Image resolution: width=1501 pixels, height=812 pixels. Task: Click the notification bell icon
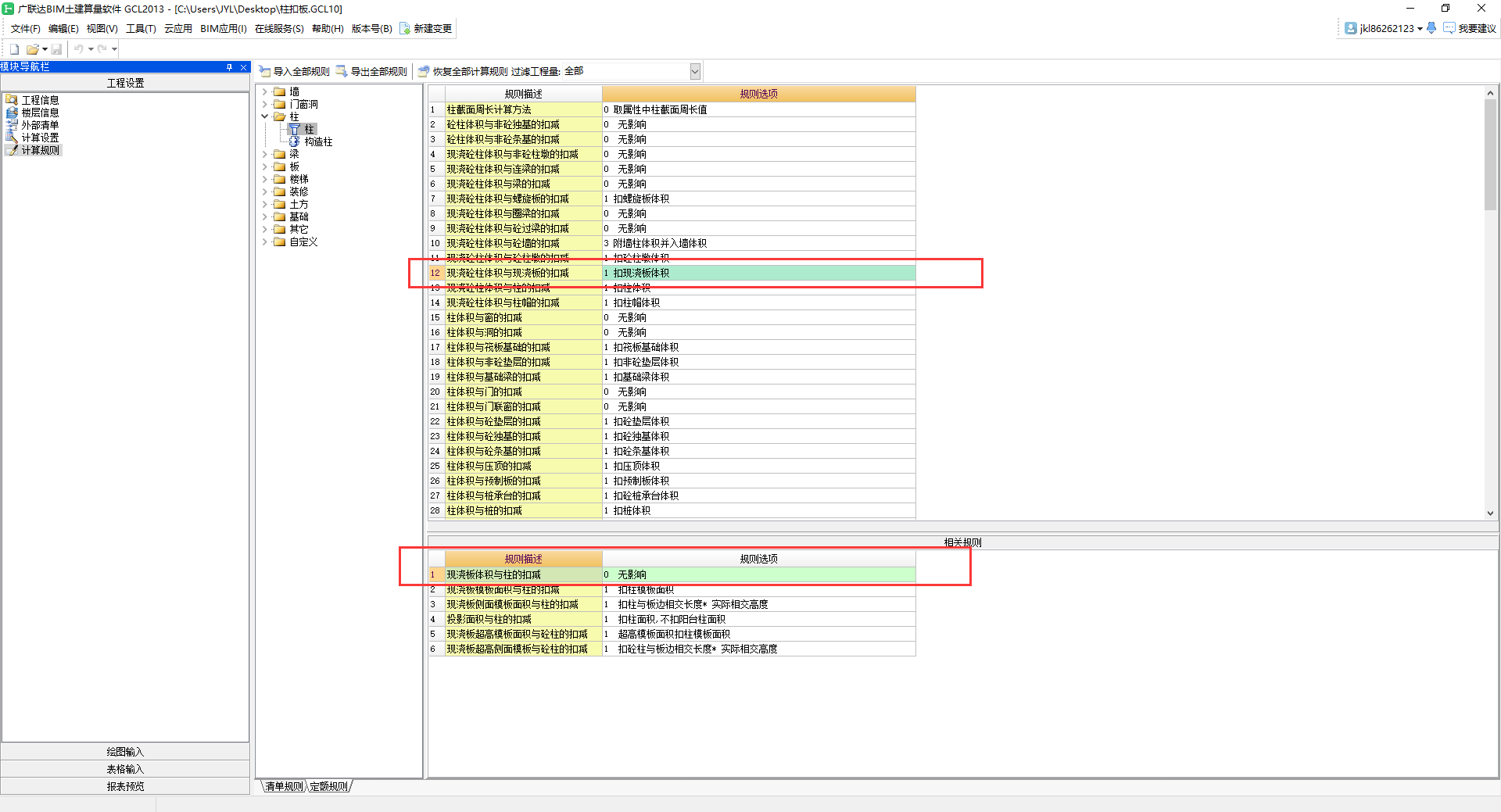[1431, 28]
